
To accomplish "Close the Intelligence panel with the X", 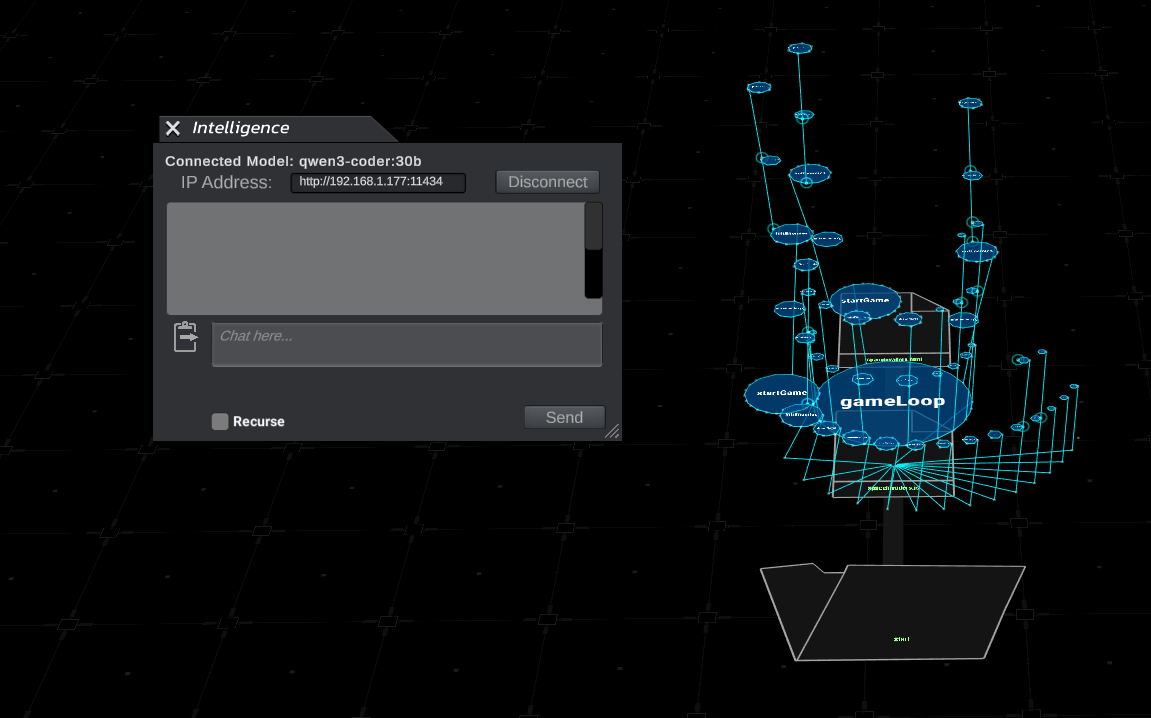I will click(x=173, y=128).
